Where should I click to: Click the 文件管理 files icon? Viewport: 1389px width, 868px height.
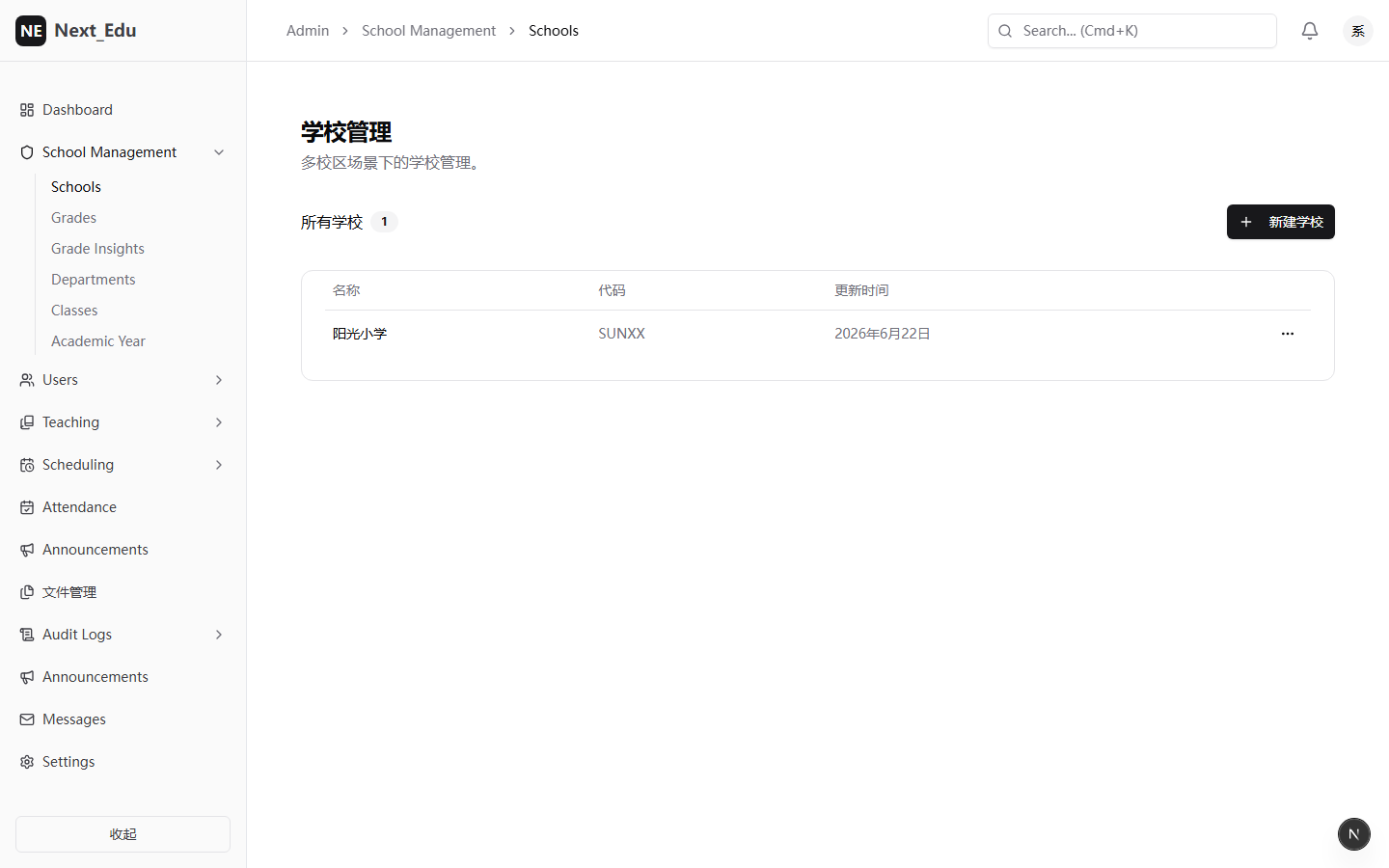[x=27, y=592]
